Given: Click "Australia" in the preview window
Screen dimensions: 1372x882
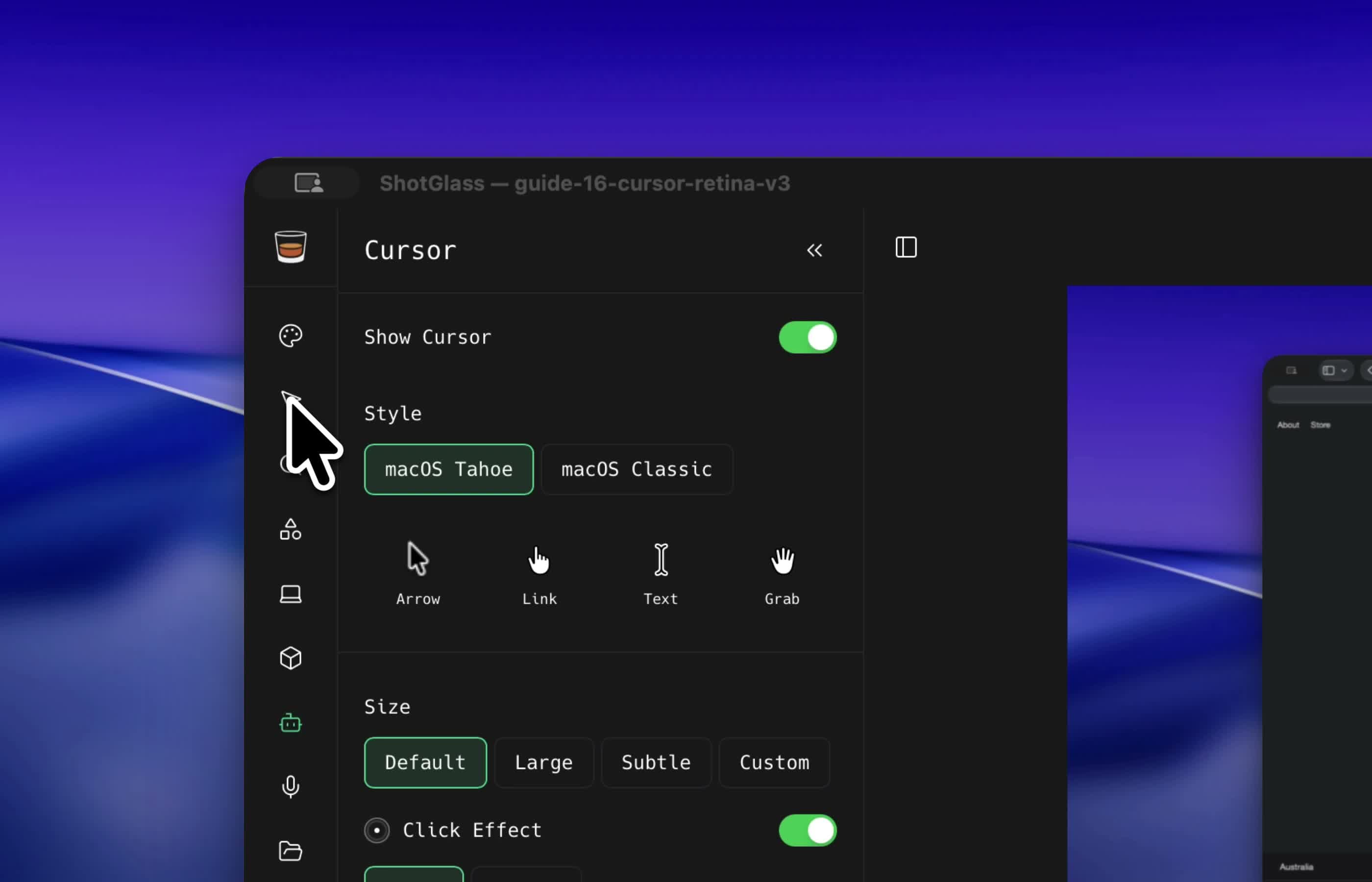Looking at the screenshot, I should tap(1297, 866).
